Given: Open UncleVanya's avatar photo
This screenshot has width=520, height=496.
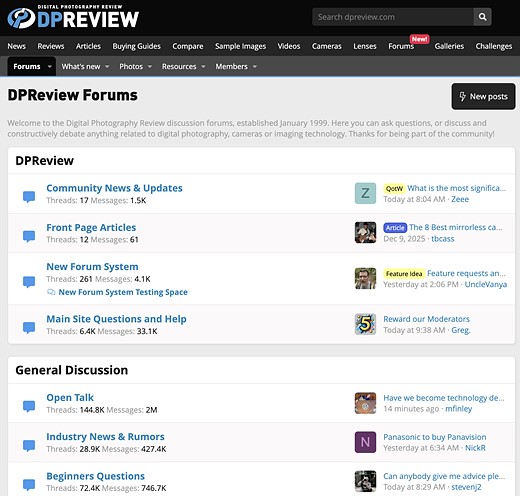Looking at the screenshot, I should point(365,278).
